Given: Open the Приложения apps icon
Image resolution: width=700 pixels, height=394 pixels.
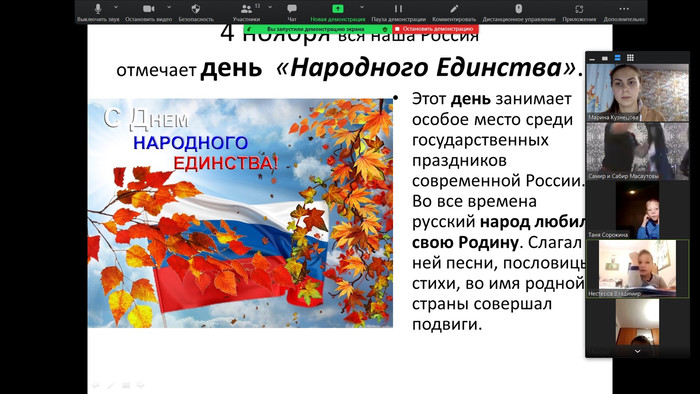Looking at the screenshot, I should 579,8.
